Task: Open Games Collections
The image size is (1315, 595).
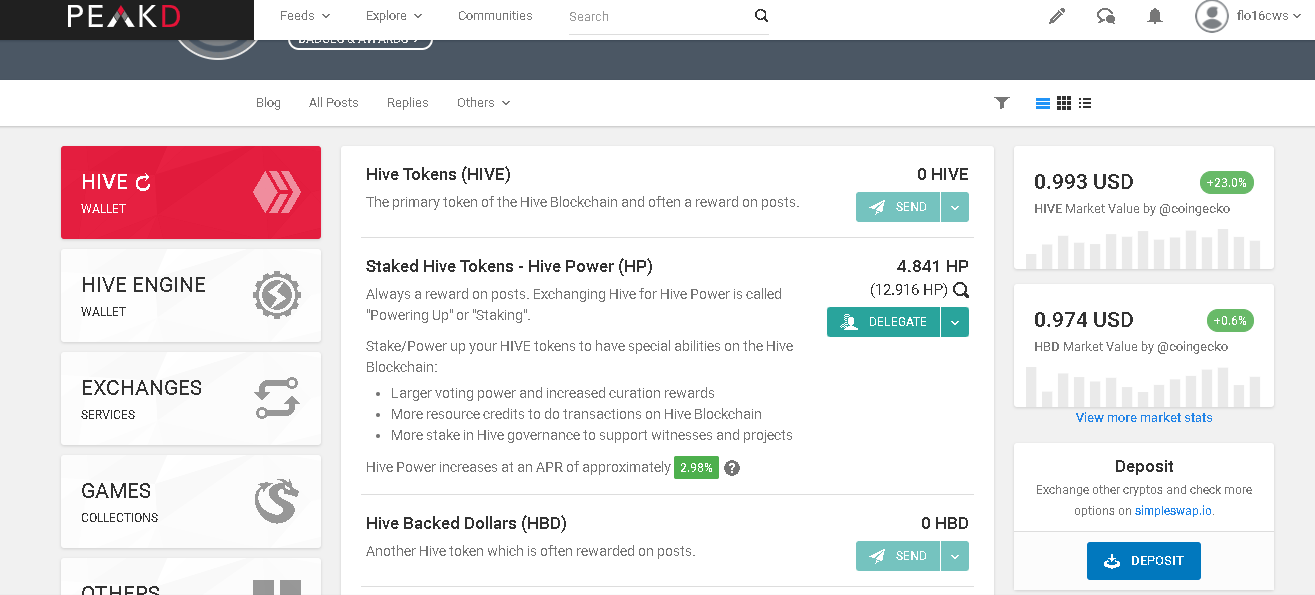Action: click(191, 502)
